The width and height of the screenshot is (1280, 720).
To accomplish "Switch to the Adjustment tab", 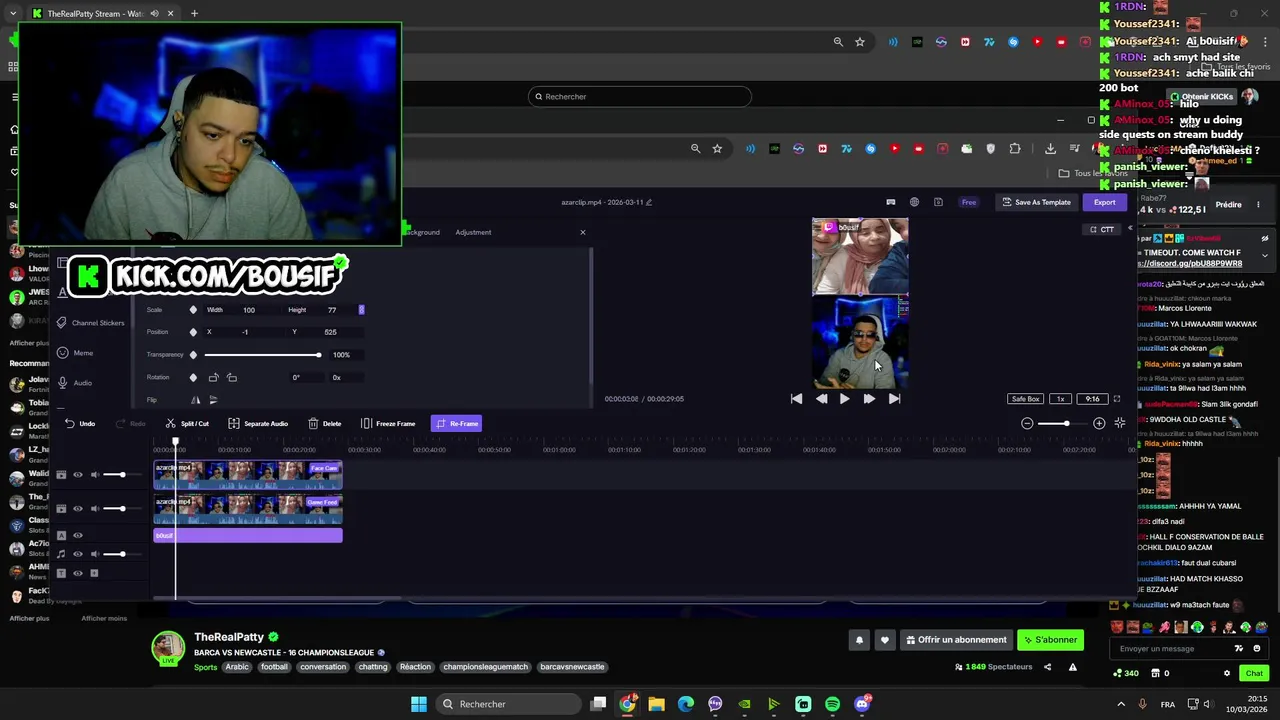I will point(473,232).
